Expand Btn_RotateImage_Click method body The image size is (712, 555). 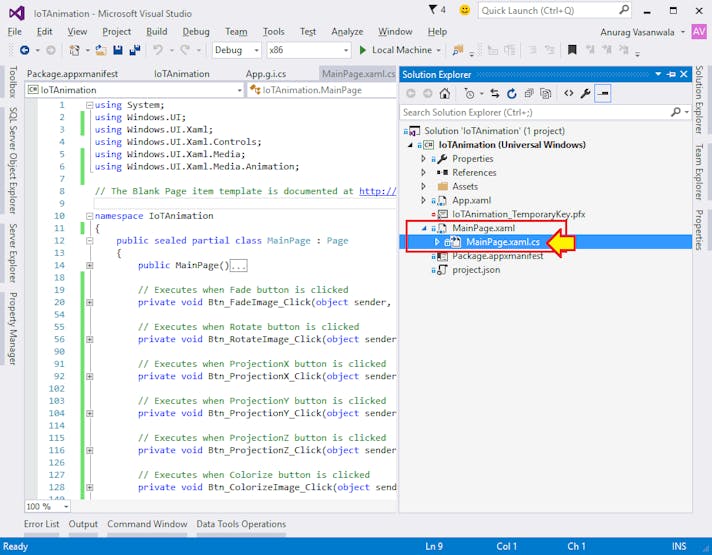pos(89,339)
